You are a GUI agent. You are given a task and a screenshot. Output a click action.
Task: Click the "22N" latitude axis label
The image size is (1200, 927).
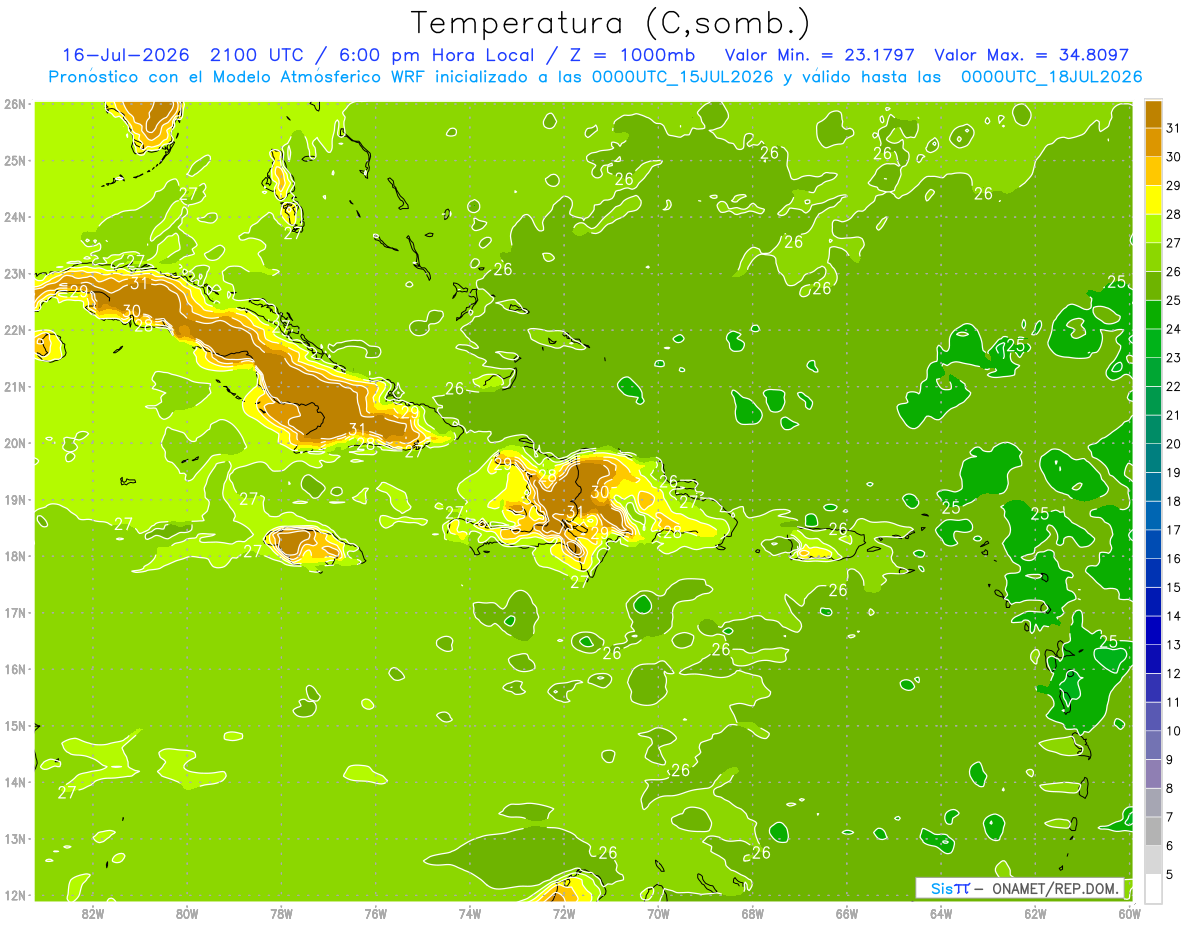[x=15, y=330]
